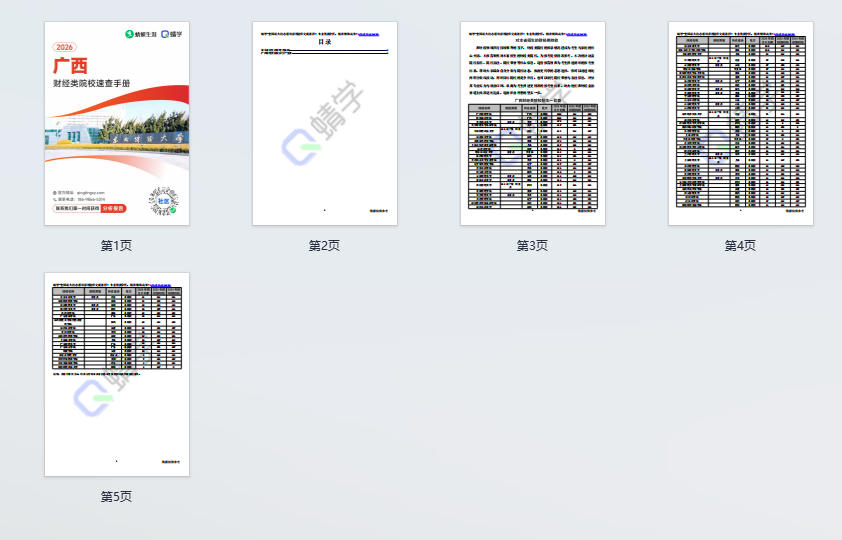The width and height of the screenshot is (842, 540).
Task: Open the page 2 table-of-contents thumbnail
Action: (x=324, y=123)
